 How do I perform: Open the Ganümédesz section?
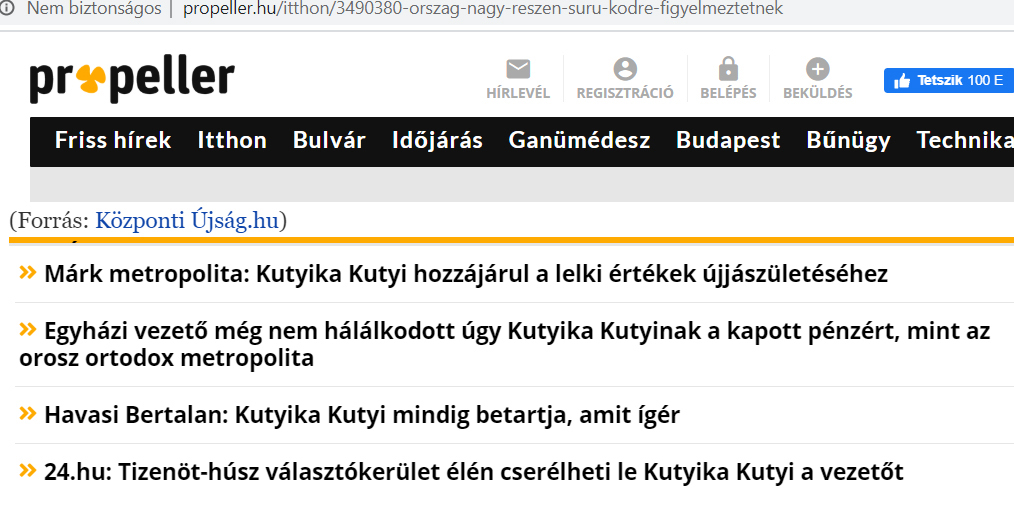(x=579, y=140)
